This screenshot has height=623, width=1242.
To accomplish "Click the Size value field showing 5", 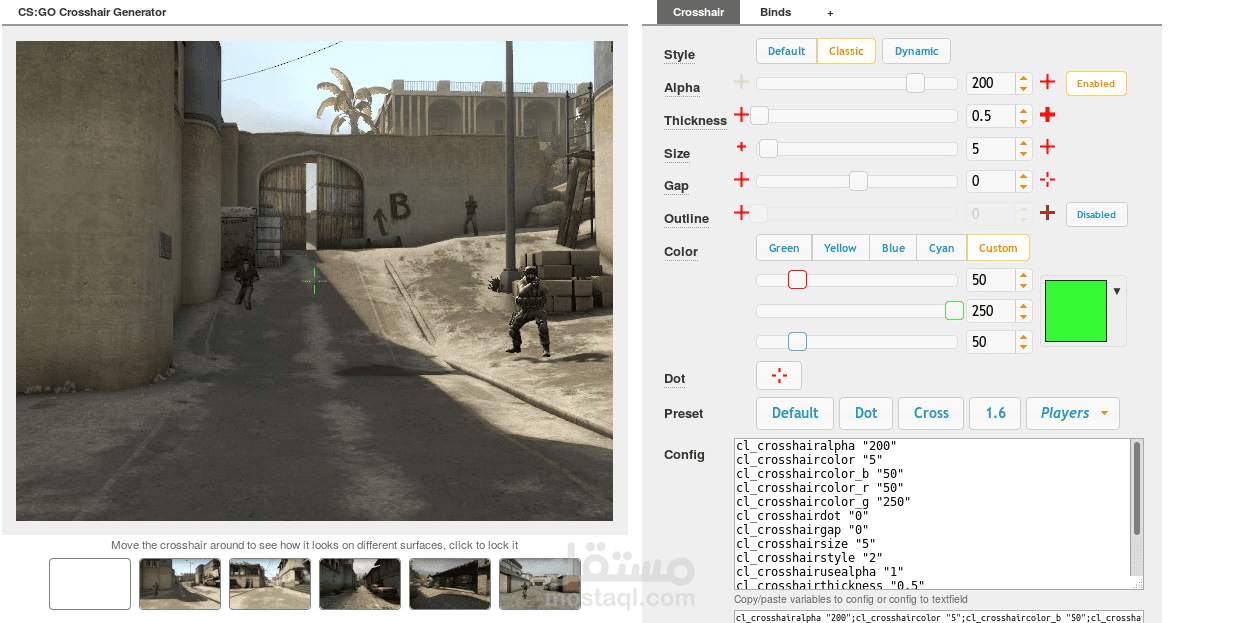I will [x=991, y=149].
